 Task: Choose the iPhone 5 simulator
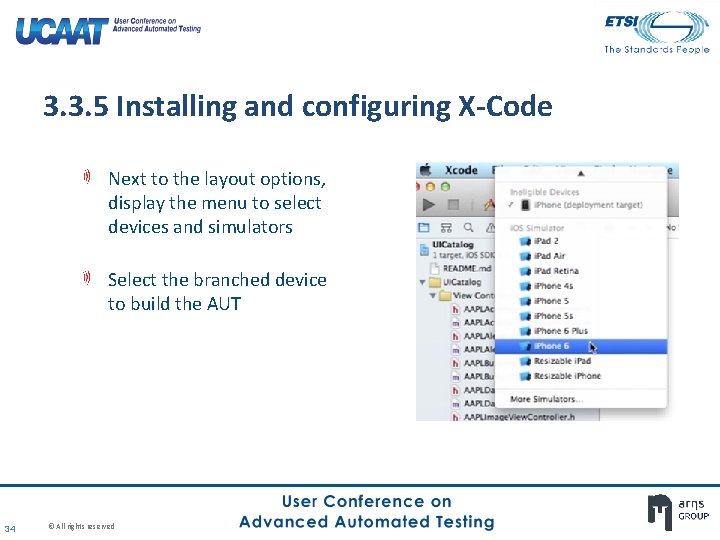click(x=581, y=301)
